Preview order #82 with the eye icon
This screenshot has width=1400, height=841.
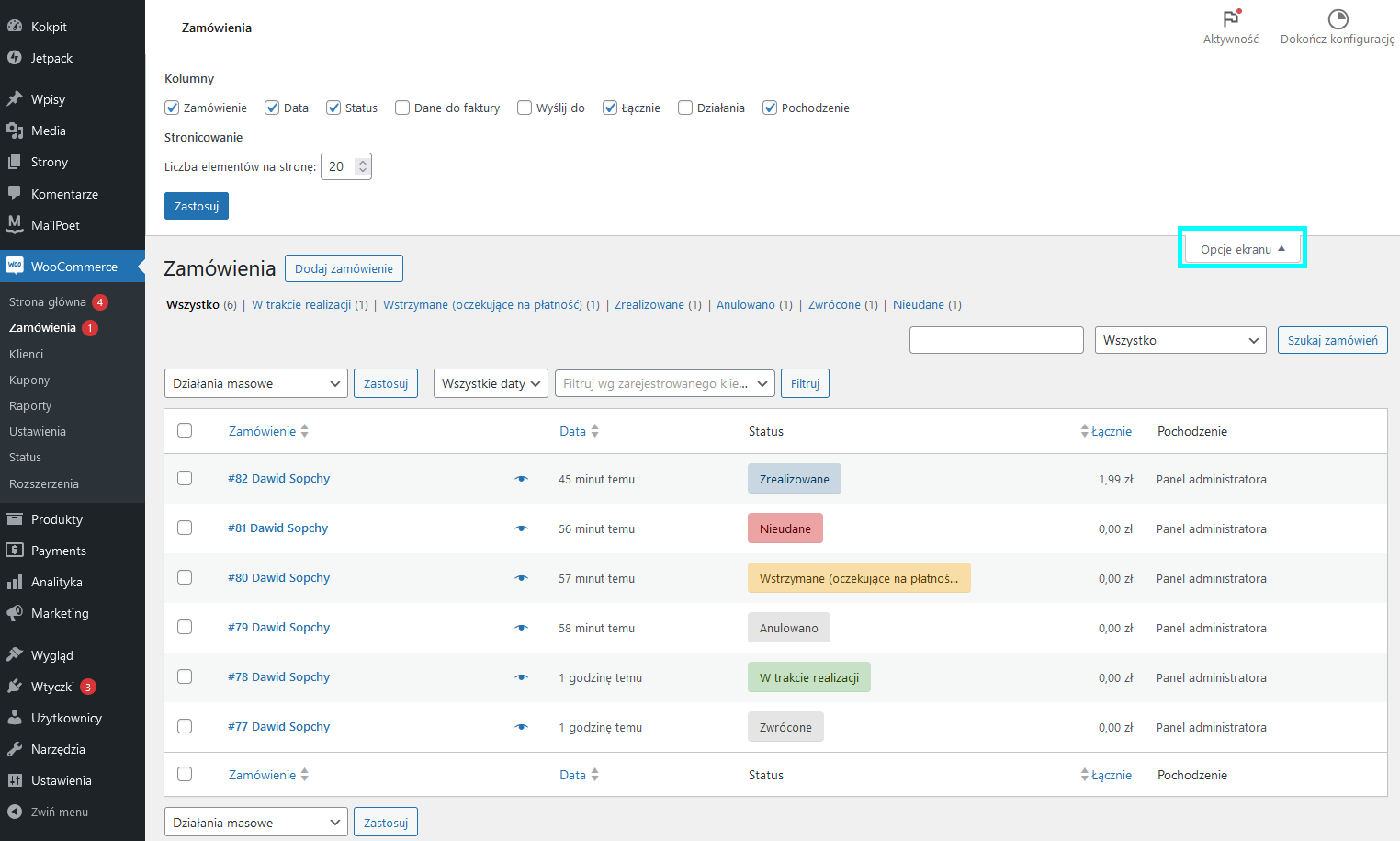(521, 479)
